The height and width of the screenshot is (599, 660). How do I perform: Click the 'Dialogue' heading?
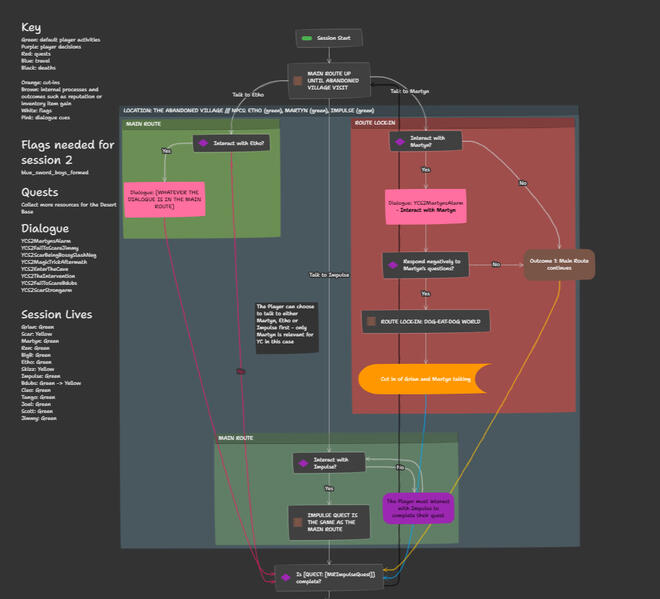45,229
